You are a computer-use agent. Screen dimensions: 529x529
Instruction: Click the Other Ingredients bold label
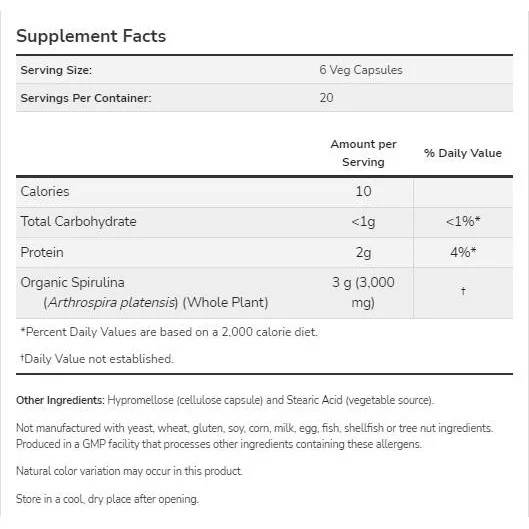60,400
